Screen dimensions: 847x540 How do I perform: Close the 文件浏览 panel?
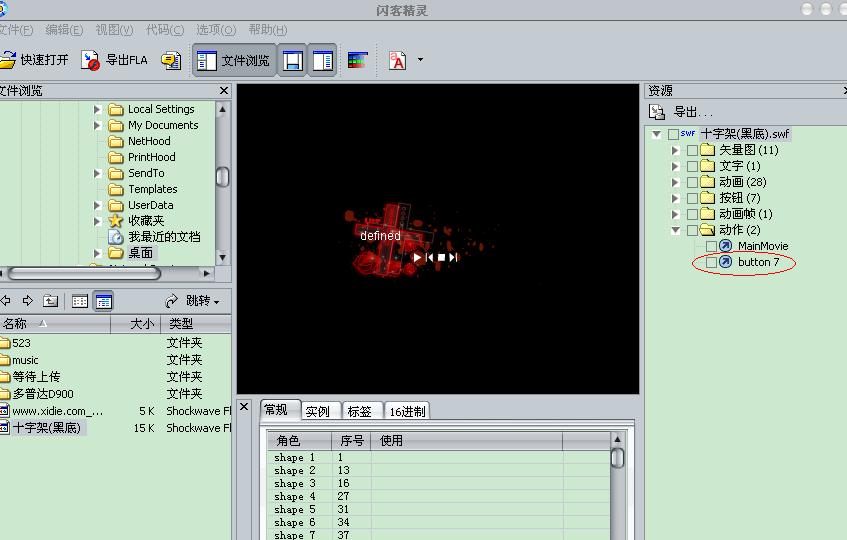224,91
